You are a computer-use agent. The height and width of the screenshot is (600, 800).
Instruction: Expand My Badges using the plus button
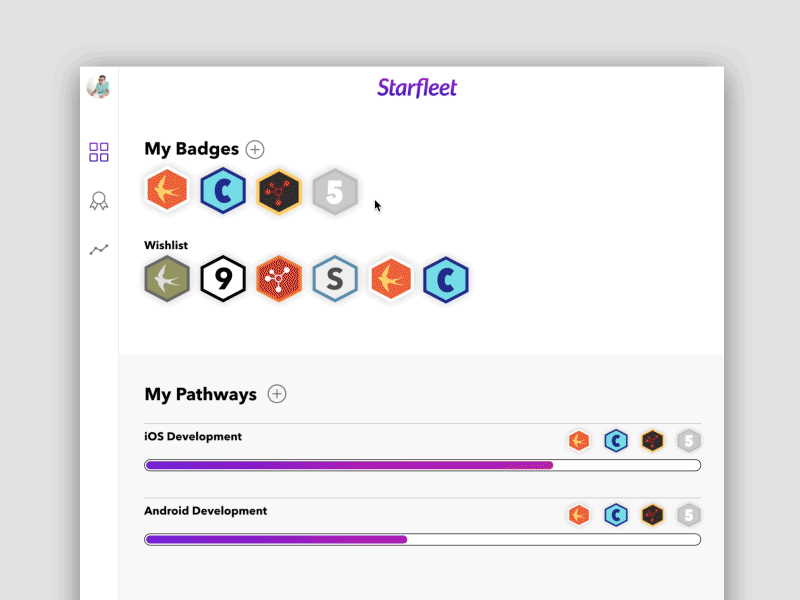click(255, 149)
